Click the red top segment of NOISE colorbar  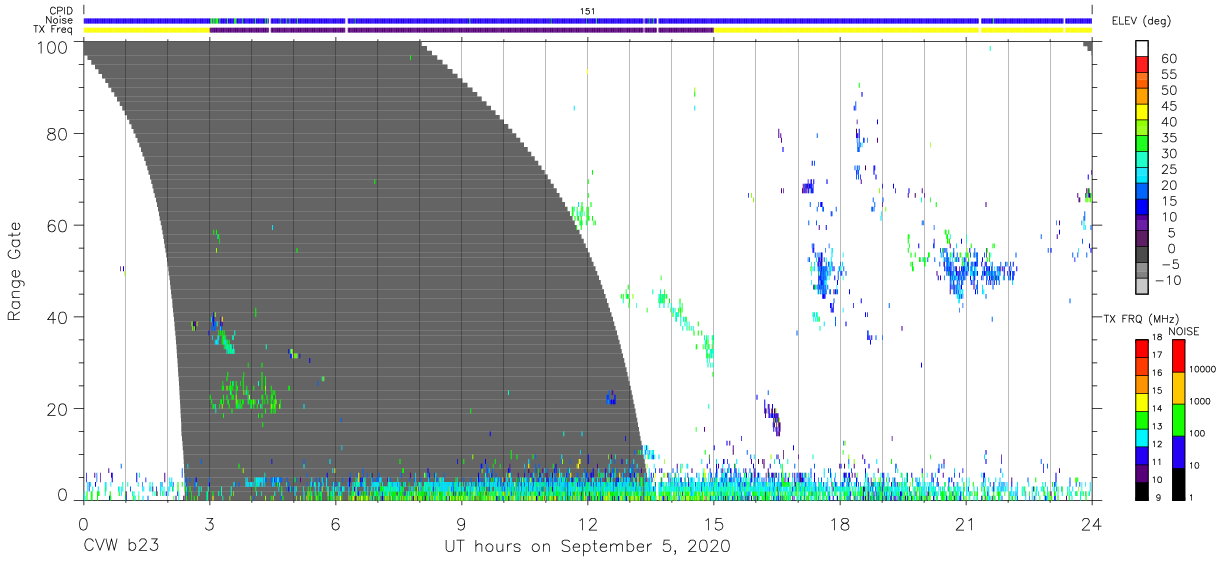pyautogui.click(x=1178, y=356)
